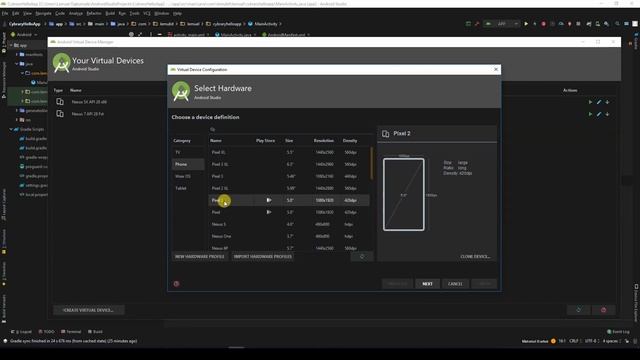Viewport: 640px width, 360px height.
Task: Click the Search Everywhere magnifier icon
Action: click(617, 24)
